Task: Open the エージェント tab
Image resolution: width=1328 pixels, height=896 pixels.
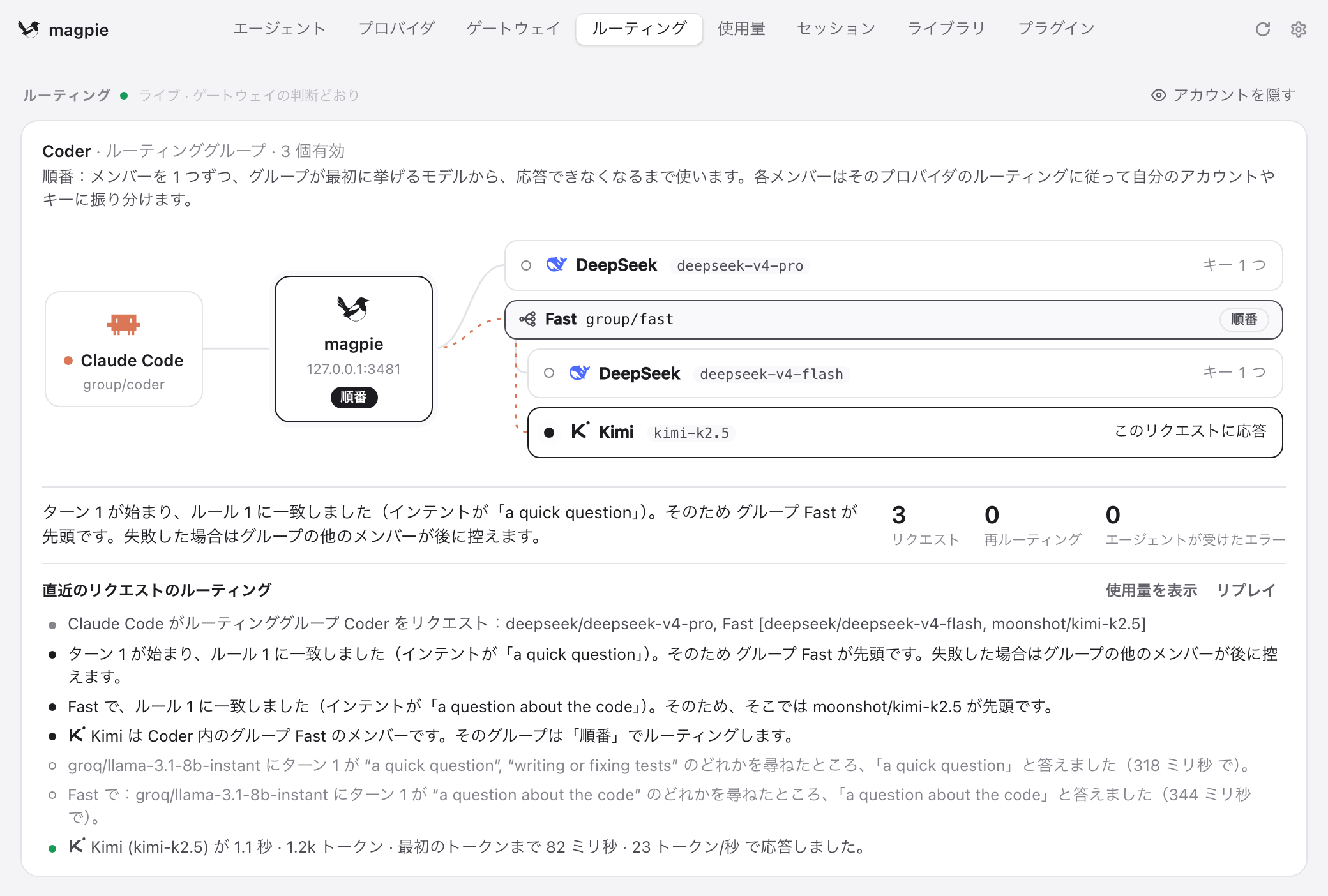Action: [280, 29]
